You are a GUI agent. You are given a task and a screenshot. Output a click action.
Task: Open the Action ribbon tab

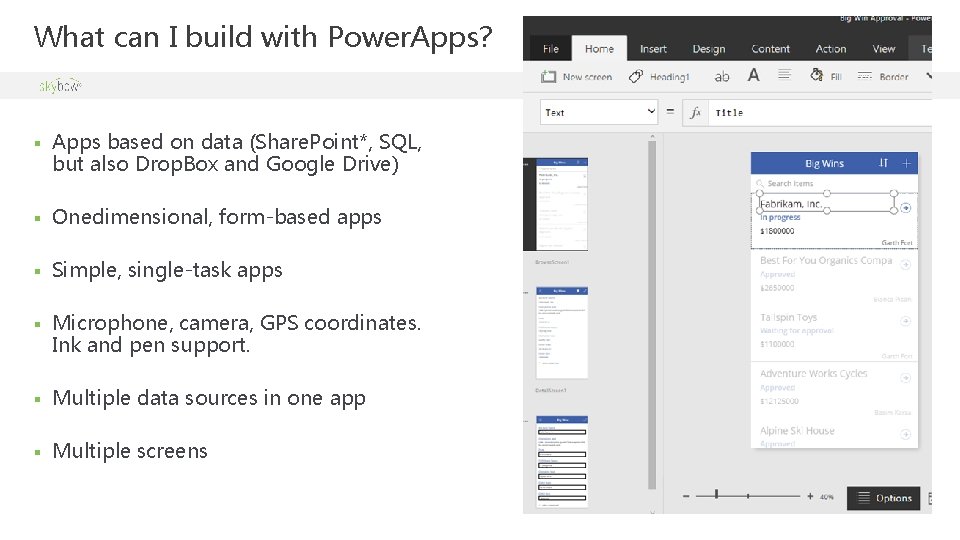coord(830,49)
